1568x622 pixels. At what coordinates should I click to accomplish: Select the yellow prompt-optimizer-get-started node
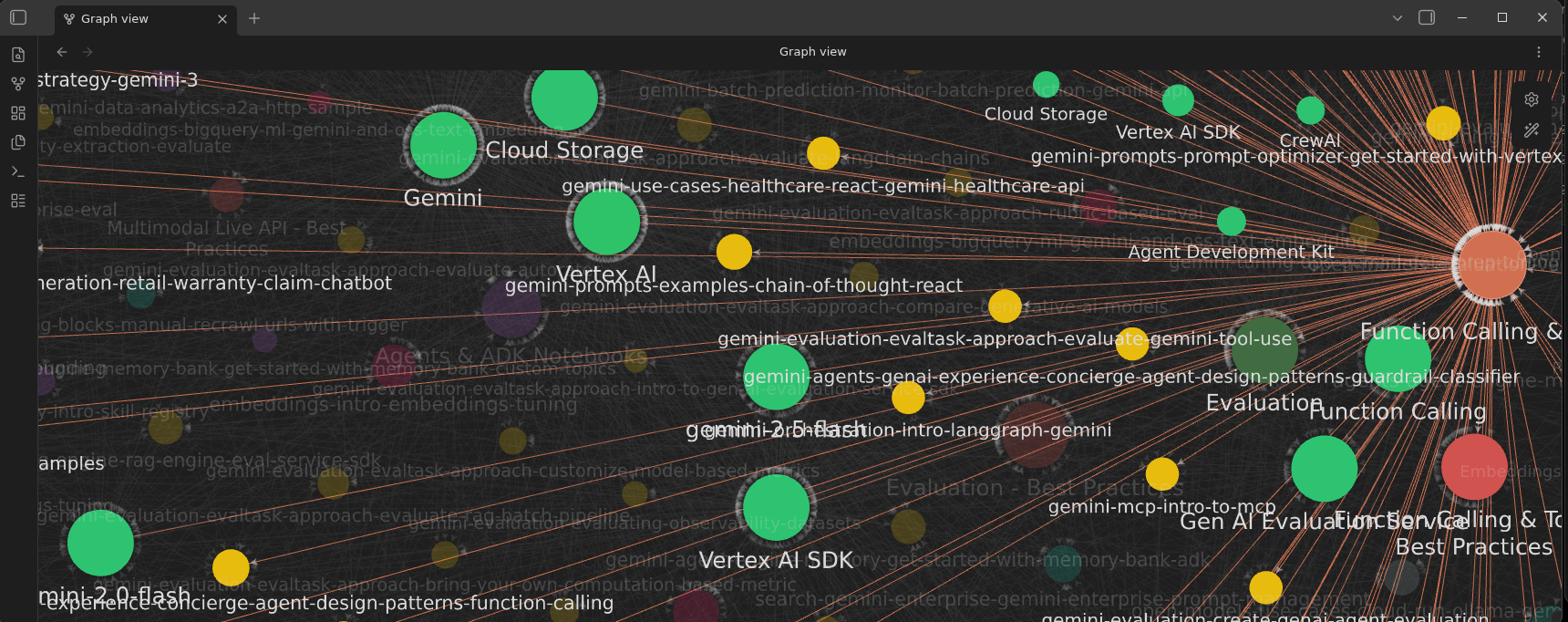pyautogui.click(x=1443, y=123)
